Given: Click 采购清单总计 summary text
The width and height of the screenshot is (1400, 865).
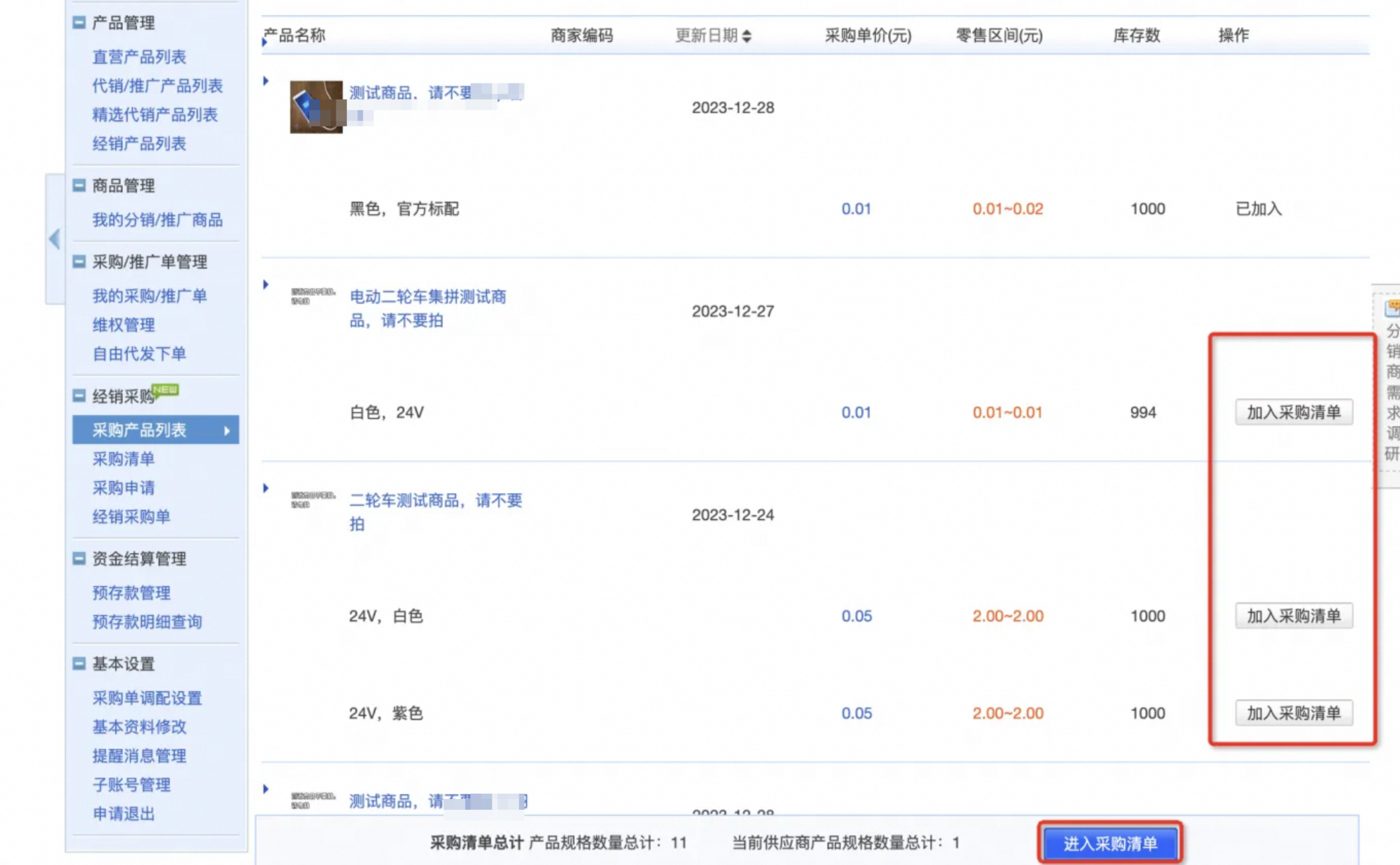Looking at the screenshot, I should click(477, 843).
